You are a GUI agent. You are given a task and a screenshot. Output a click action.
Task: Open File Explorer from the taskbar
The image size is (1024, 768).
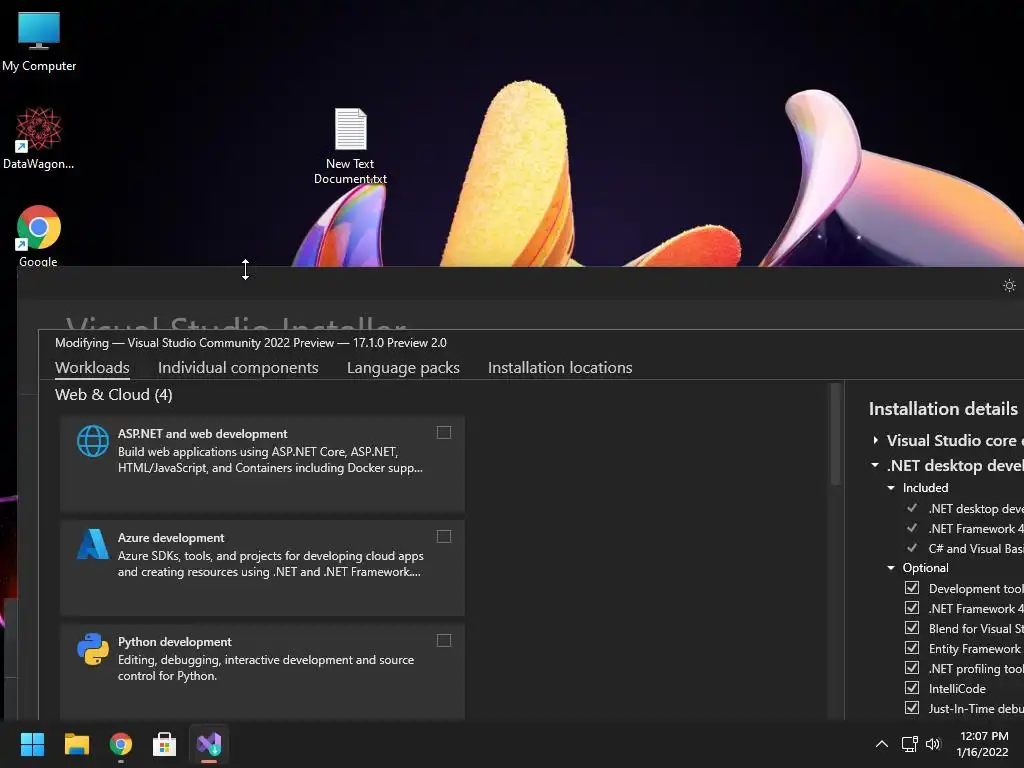pos(76,744)
